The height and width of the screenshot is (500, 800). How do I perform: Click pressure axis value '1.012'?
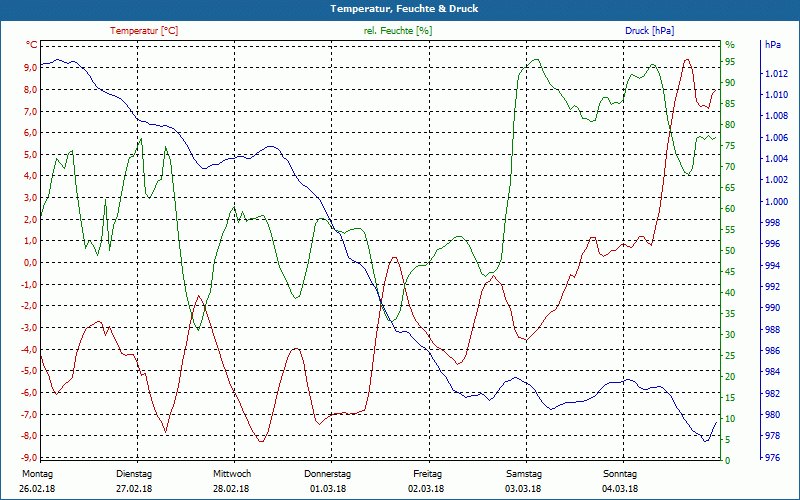pos(776,74)
